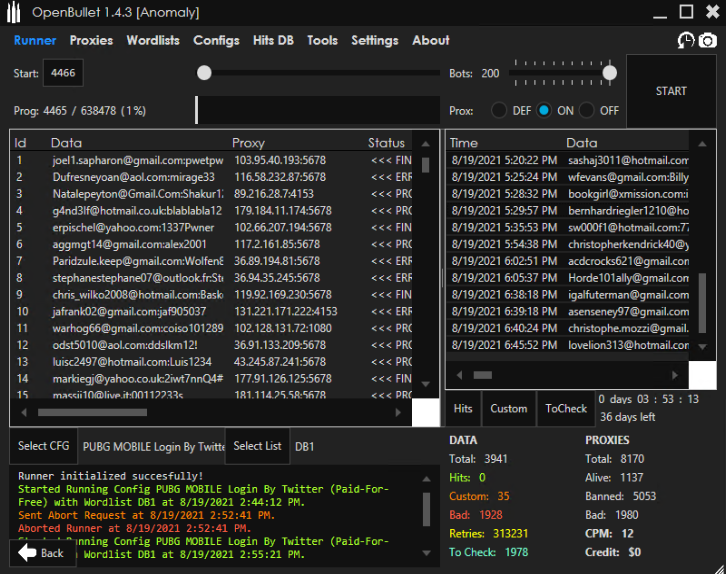Viewport: 726px width, 574px height.
Task: Sort bot list by Status column header
Action: 386,143
